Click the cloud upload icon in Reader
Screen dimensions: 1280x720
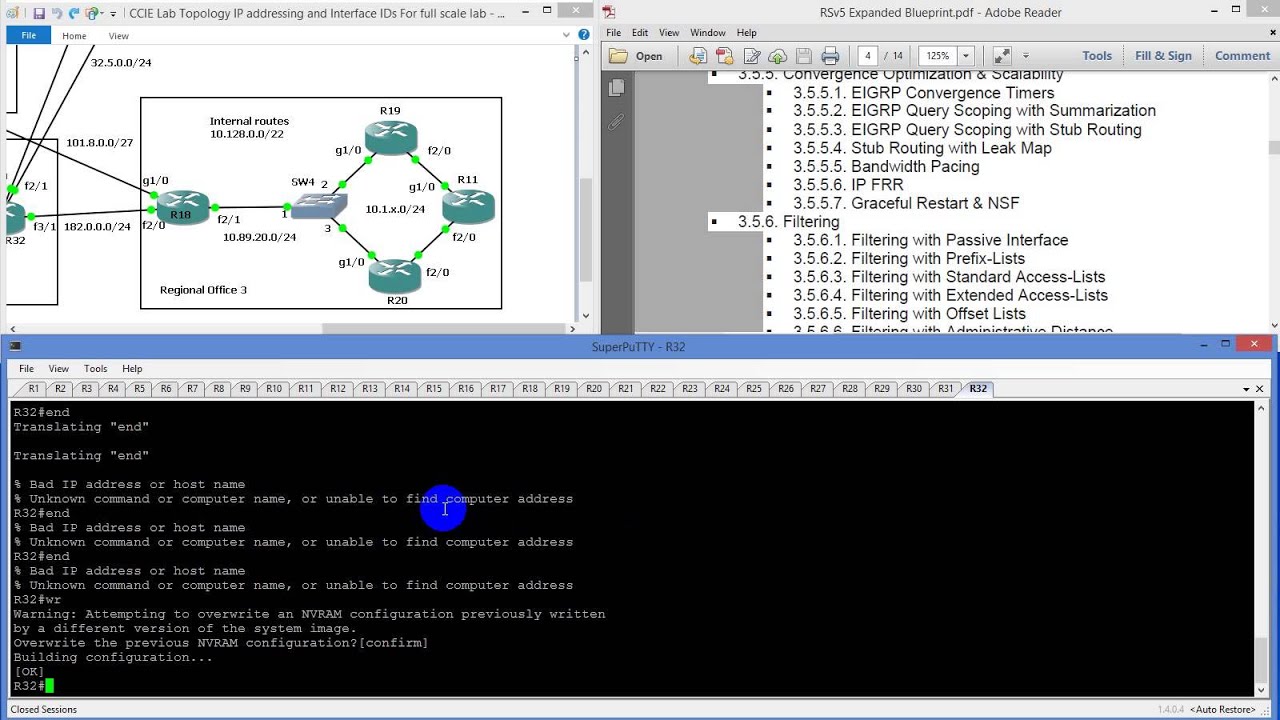click(777, 56)
